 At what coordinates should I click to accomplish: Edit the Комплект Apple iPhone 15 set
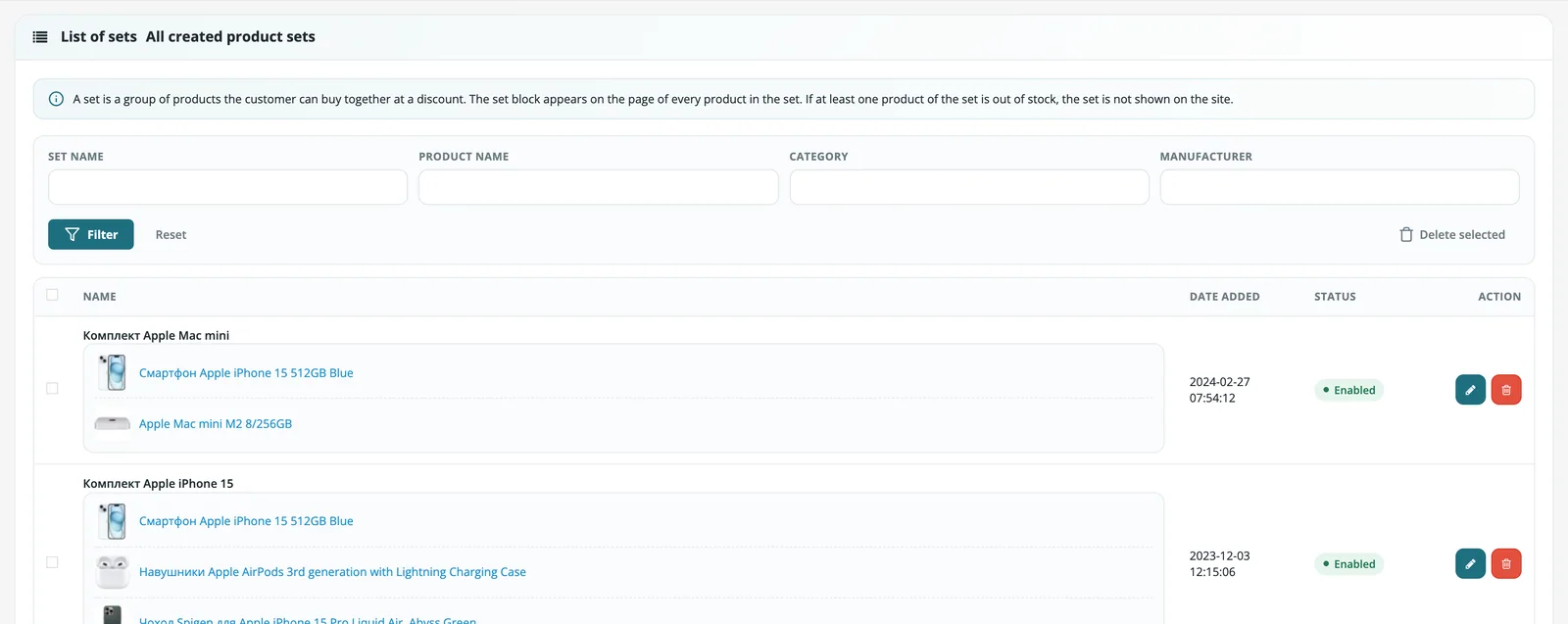pyautogui.click(x=1470, y=564)
